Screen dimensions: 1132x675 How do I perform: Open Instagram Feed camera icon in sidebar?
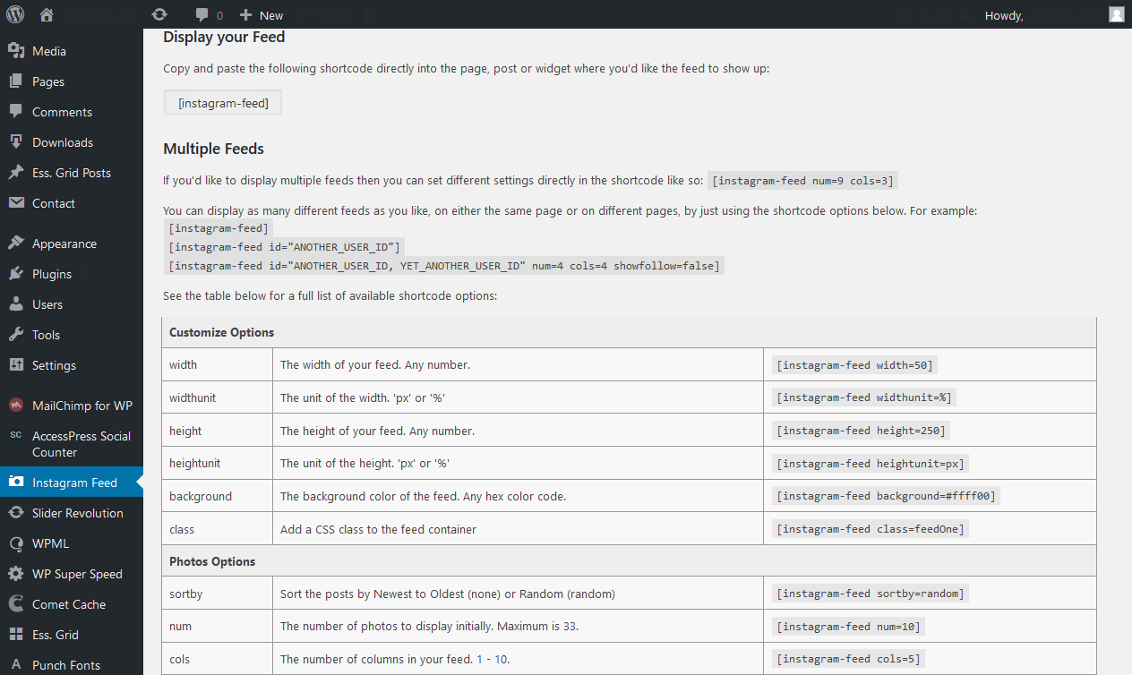tap(16, 482)
